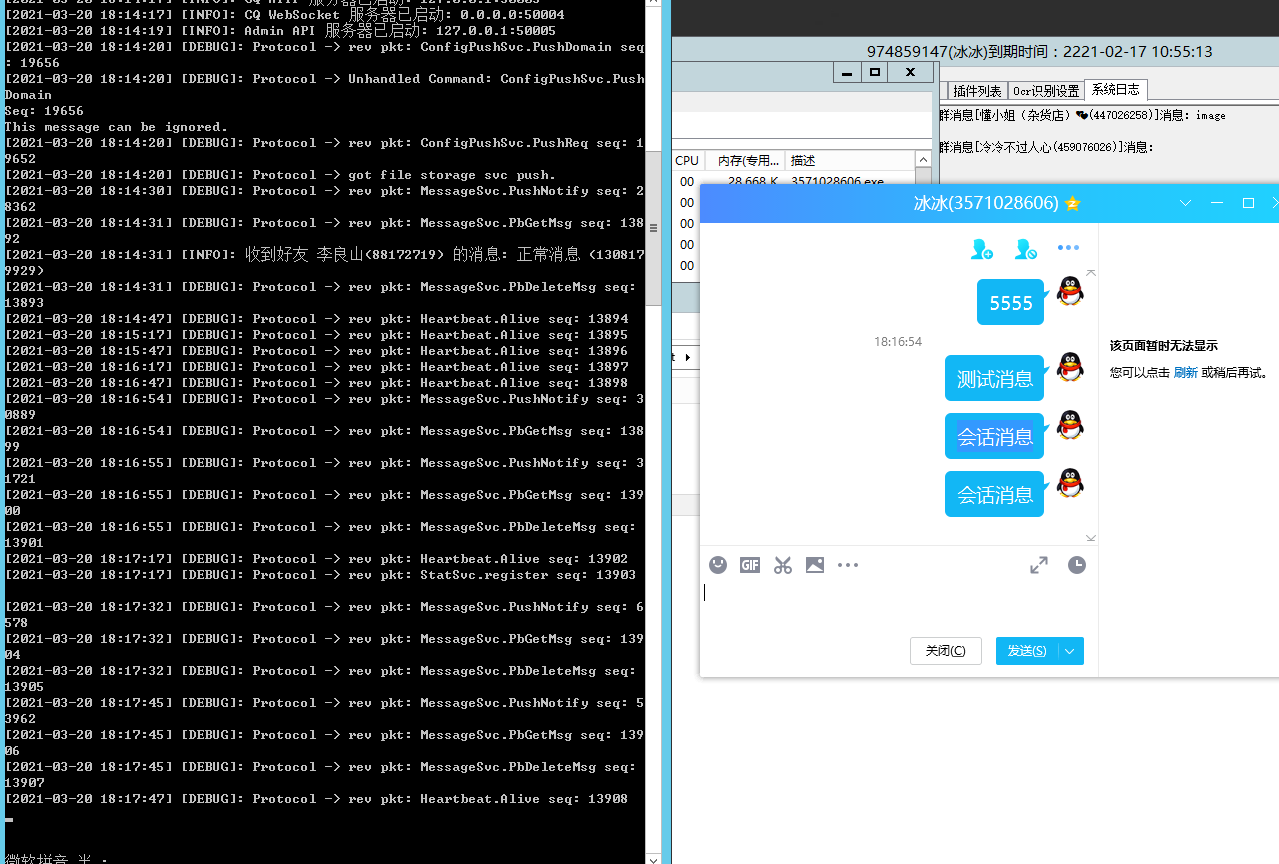The height and width of the screenshot is (864, 1279).
Task: Show more tools in the input toolbar
Action: pyautogui.click(x=848, y=565)
